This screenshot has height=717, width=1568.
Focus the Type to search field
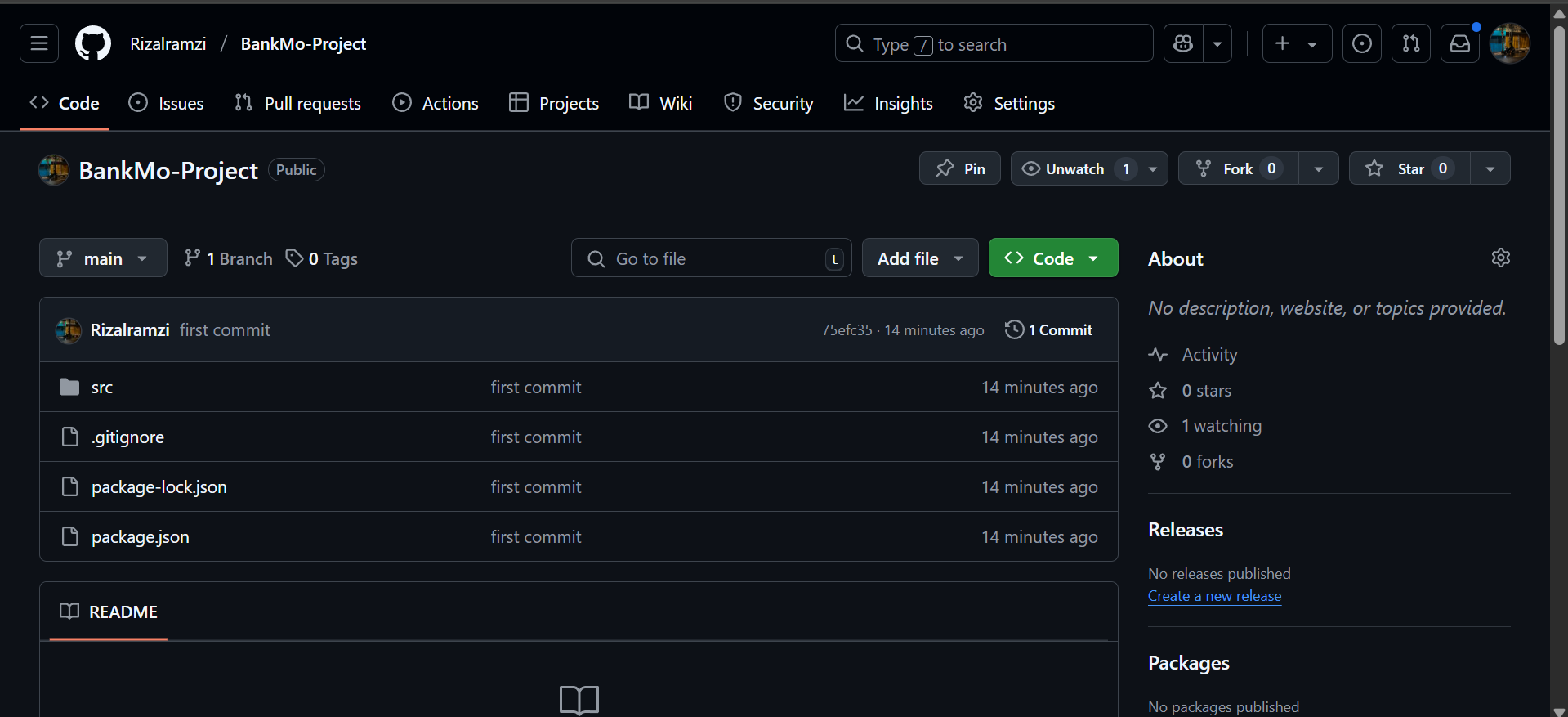click(994, 43)
